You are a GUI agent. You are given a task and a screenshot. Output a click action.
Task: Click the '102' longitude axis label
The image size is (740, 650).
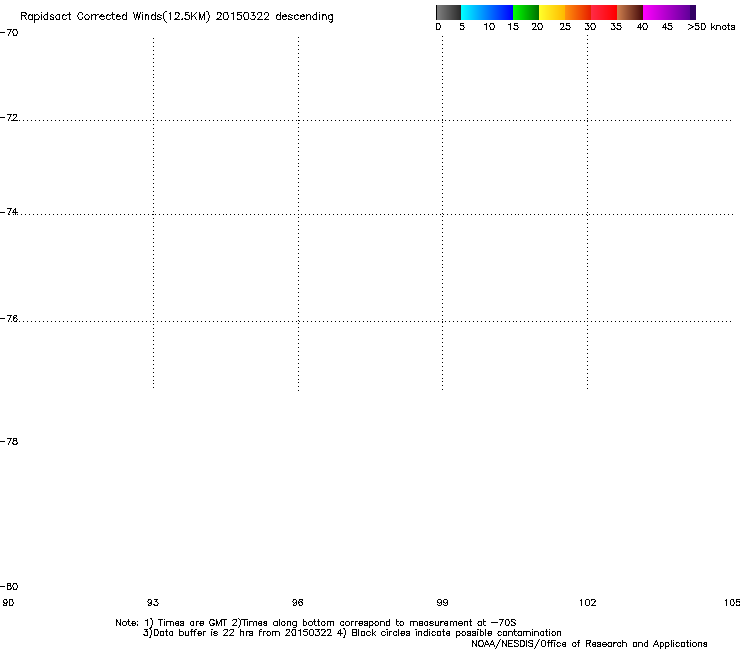click(588, 602)
